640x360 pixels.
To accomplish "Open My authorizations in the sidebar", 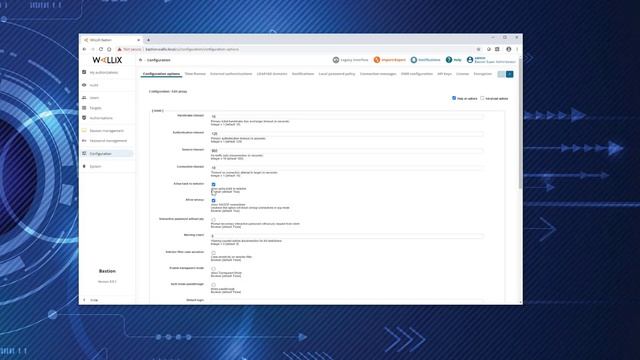I will 104,72.
